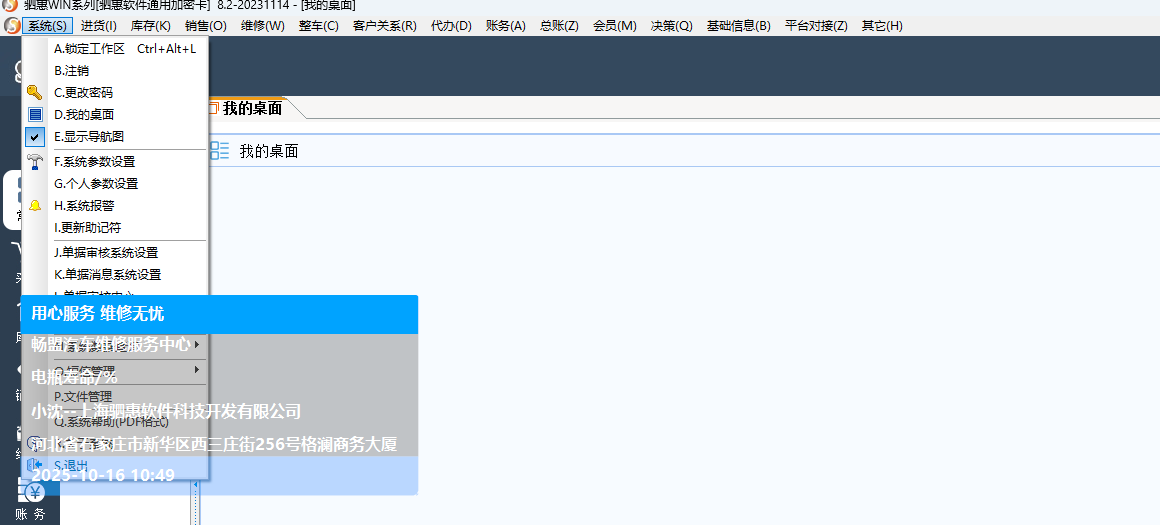The image size is (1160, 525).
Task: Select J.单据审核系统设置 option
Action: point(106,252)
